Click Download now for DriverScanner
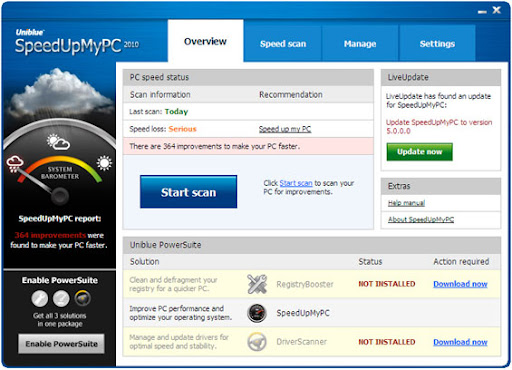Screen dimensions: 512x370 click(x=460, y=342)
